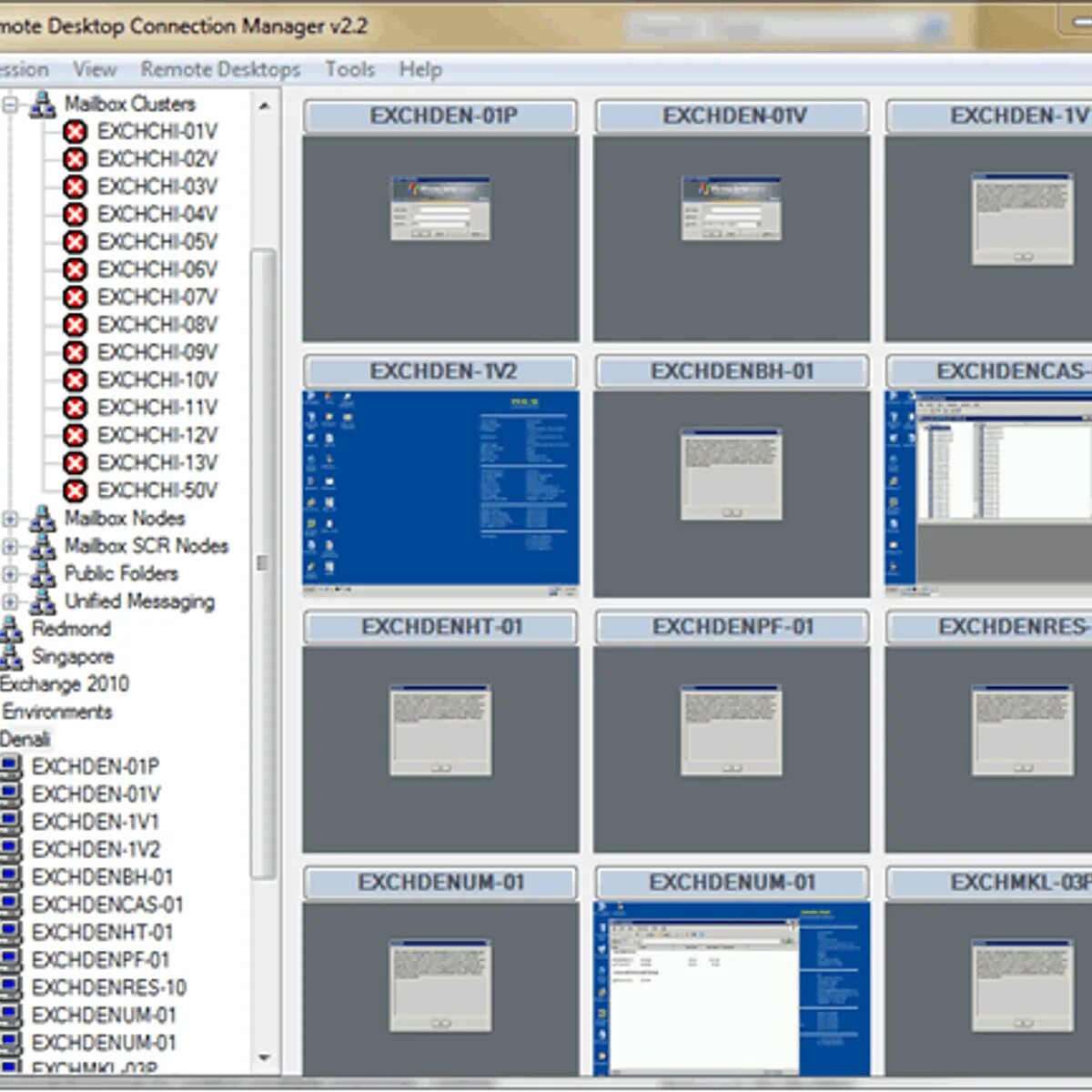The height and width of the screenshot is (1092, 1092).
Task: Click the red error icon beside EXCHCHI-13V
Action: coord(76,463)
